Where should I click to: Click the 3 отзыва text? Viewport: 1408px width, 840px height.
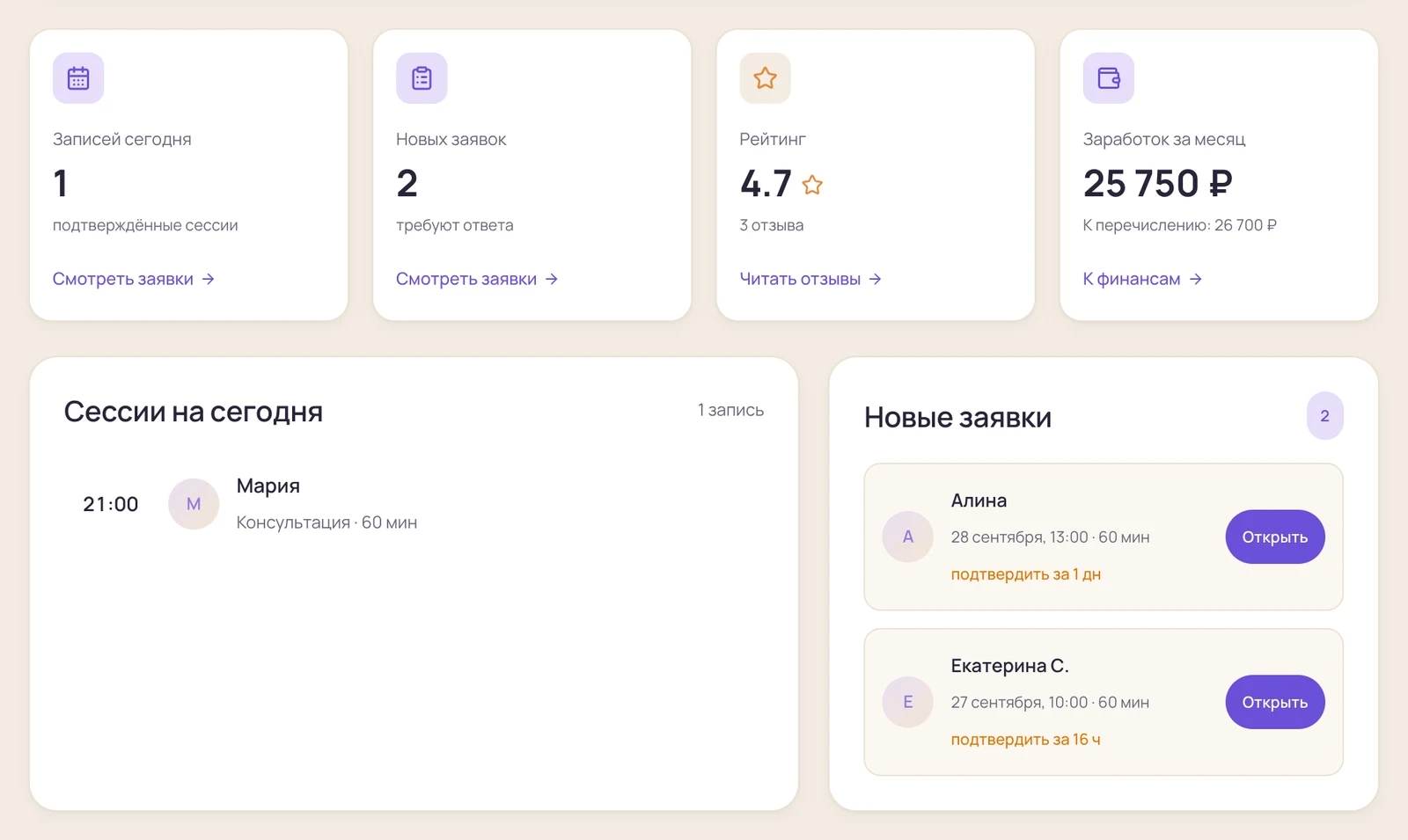pyautogui.click(x=772, y=225)
